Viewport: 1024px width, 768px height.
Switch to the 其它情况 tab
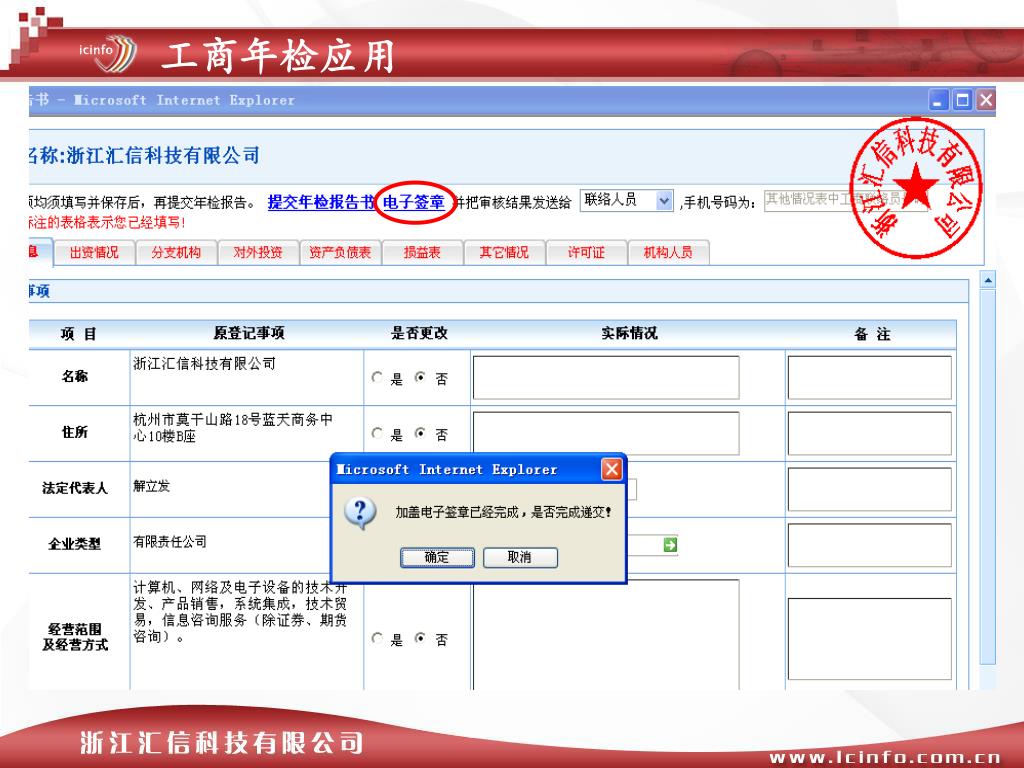tap(504, 253)
